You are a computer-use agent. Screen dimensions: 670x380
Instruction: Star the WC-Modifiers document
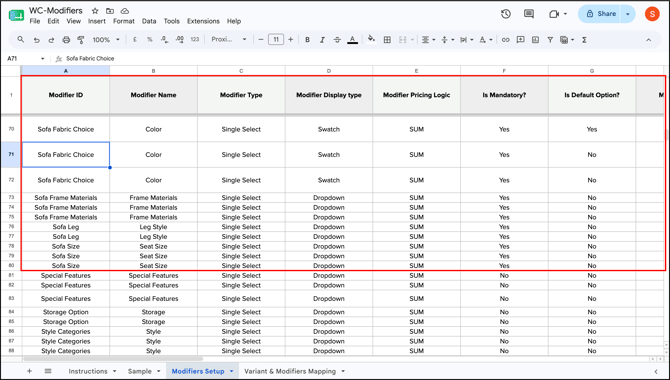[95, 11]
